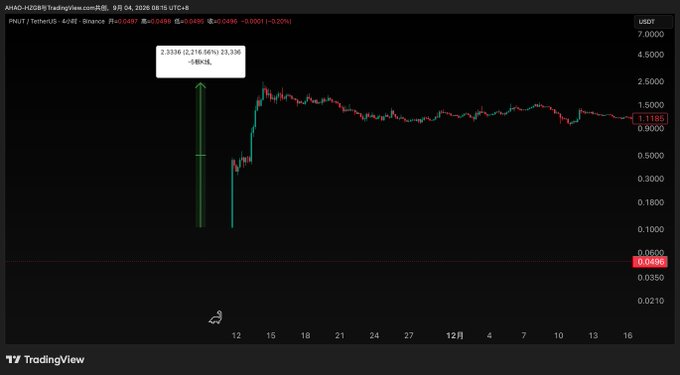Image resolution: width=680 pixels, height=375 pixels.
Task: Click the 0.1000 price axis label
Action: pos(651,229)
